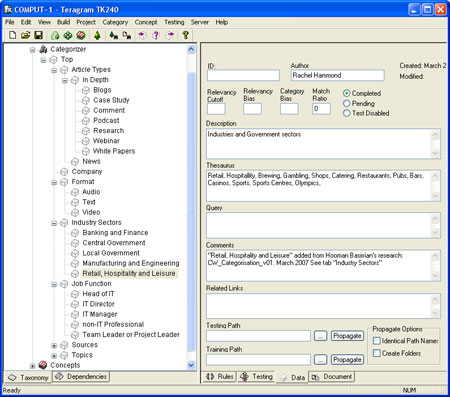
Task: Switch to the Dependencies tab
Action: (x=81, y=377)
